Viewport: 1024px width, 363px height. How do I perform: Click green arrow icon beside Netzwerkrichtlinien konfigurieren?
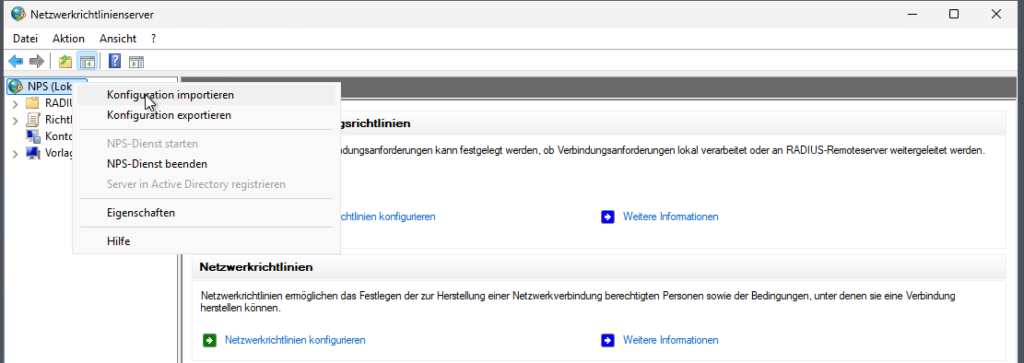210,340
